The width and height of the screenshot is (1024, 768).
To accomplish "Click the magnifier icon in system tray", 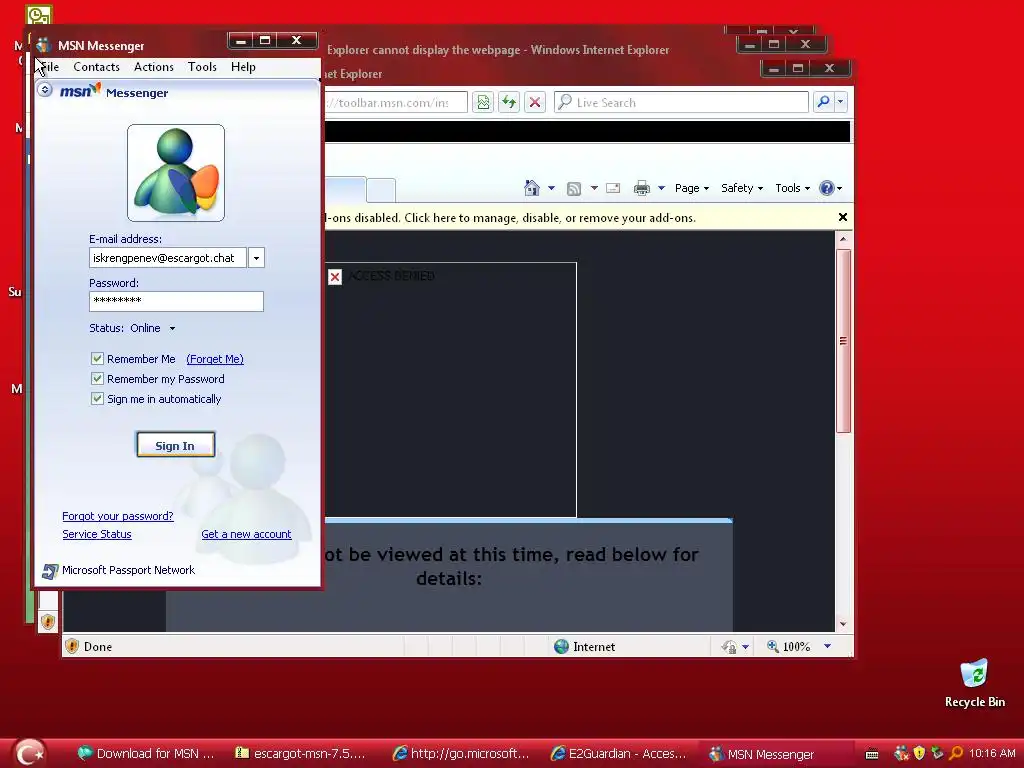I will tap(956, 754).
